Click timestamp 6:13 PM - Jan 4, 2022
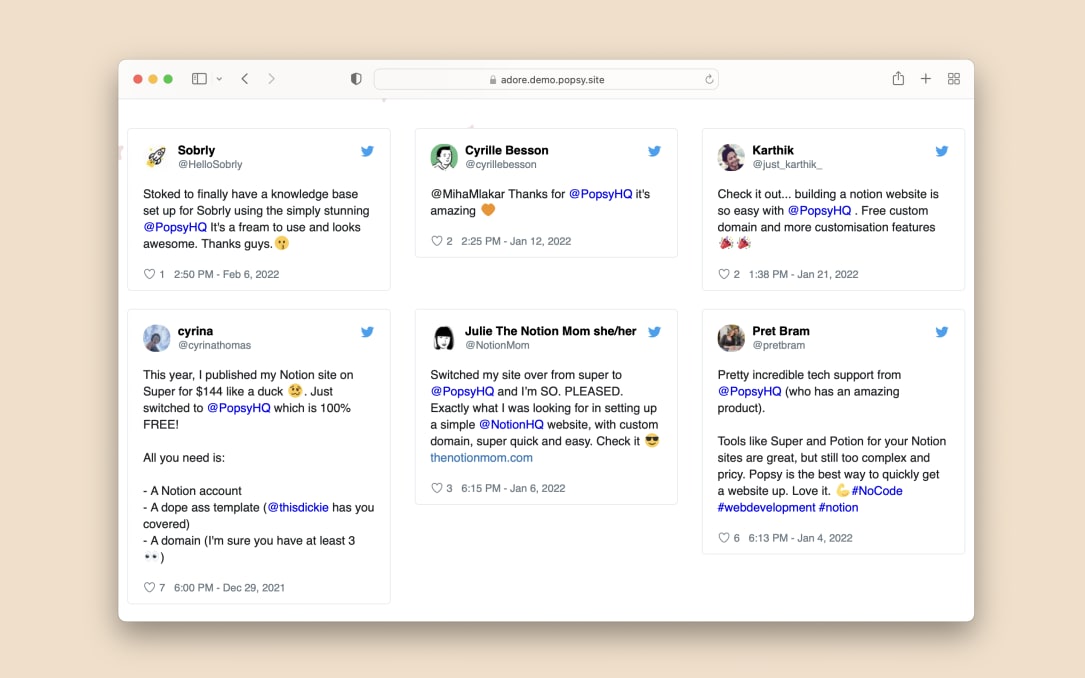This screenshot has height=678, width=1085. 801,538
